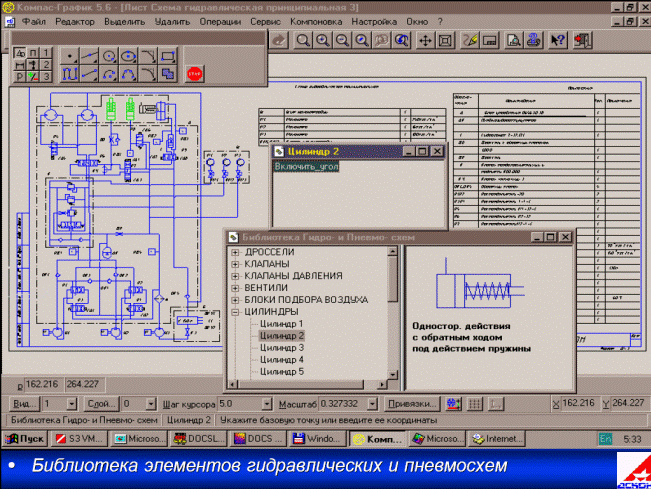Select the spline curve tool
The width and height of the screenshot is (651, 489).
pyautogui.click(x=128, y=74)
